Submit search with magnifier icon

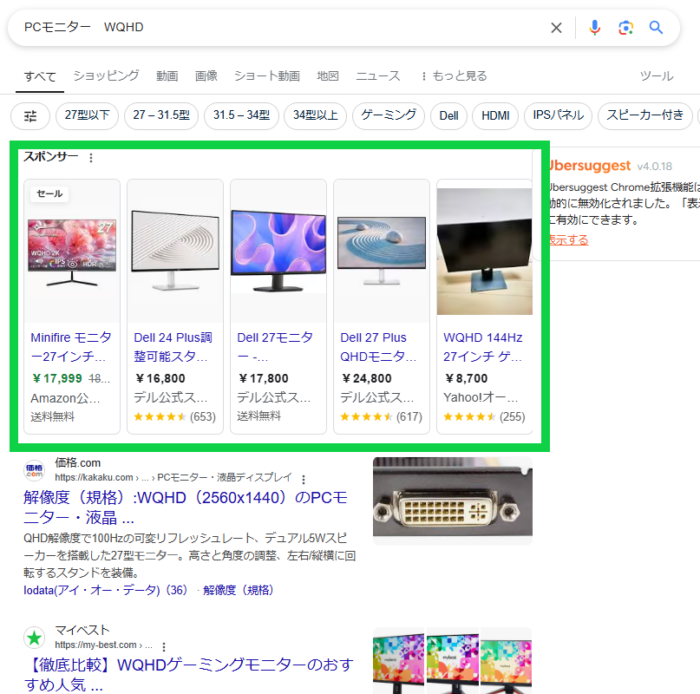[x=655, y=28]
